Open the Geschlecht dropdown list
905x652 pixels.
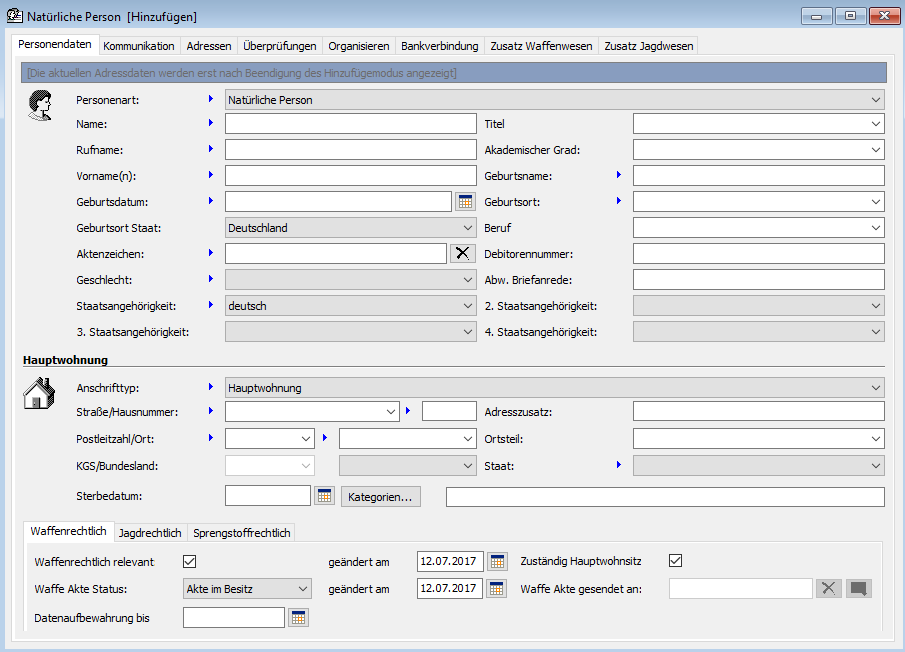468,280
